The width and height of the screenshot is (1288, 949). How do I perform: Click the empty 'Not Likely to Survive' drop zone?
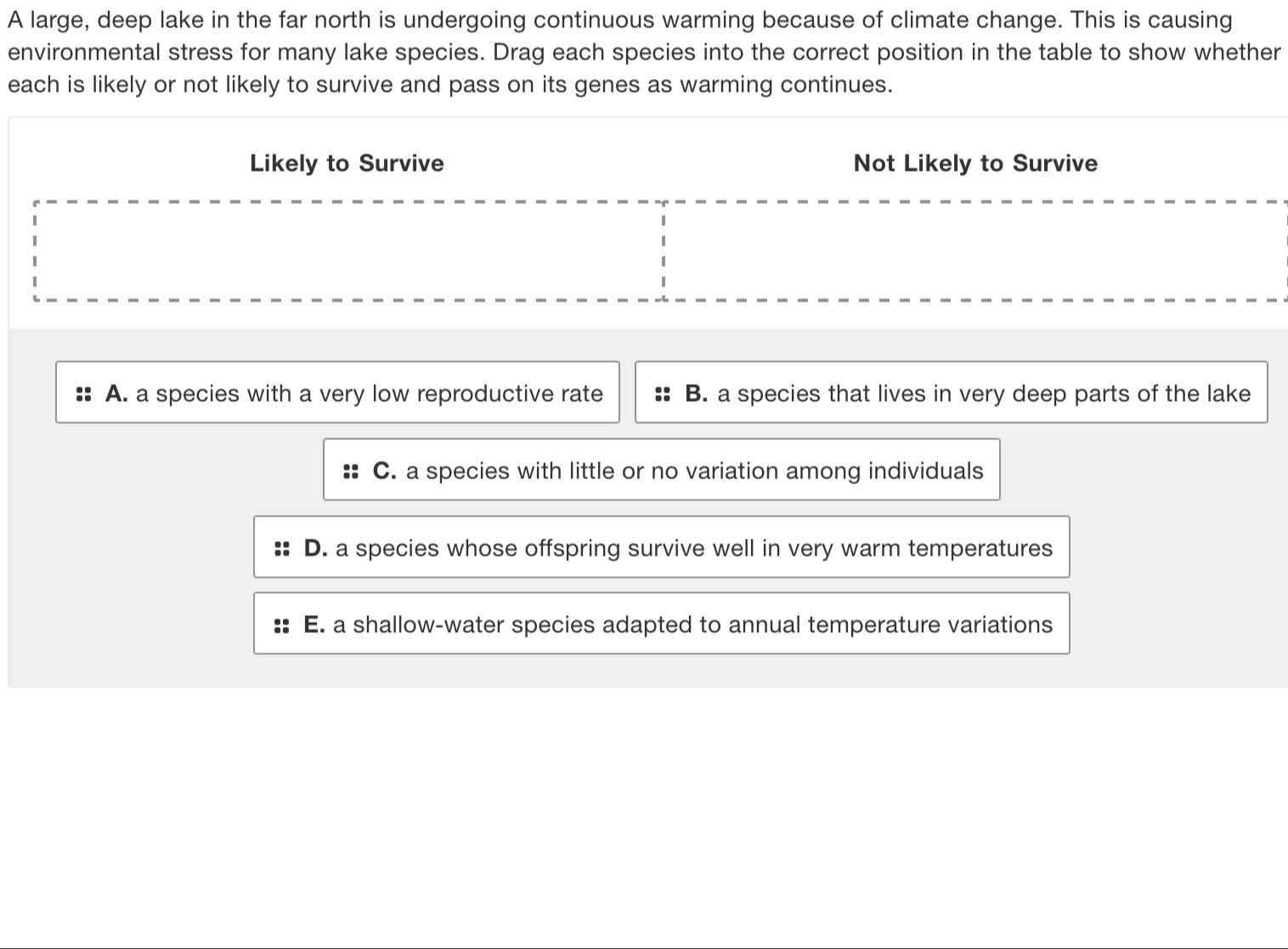pyautogui.click(x=975, y=251)
